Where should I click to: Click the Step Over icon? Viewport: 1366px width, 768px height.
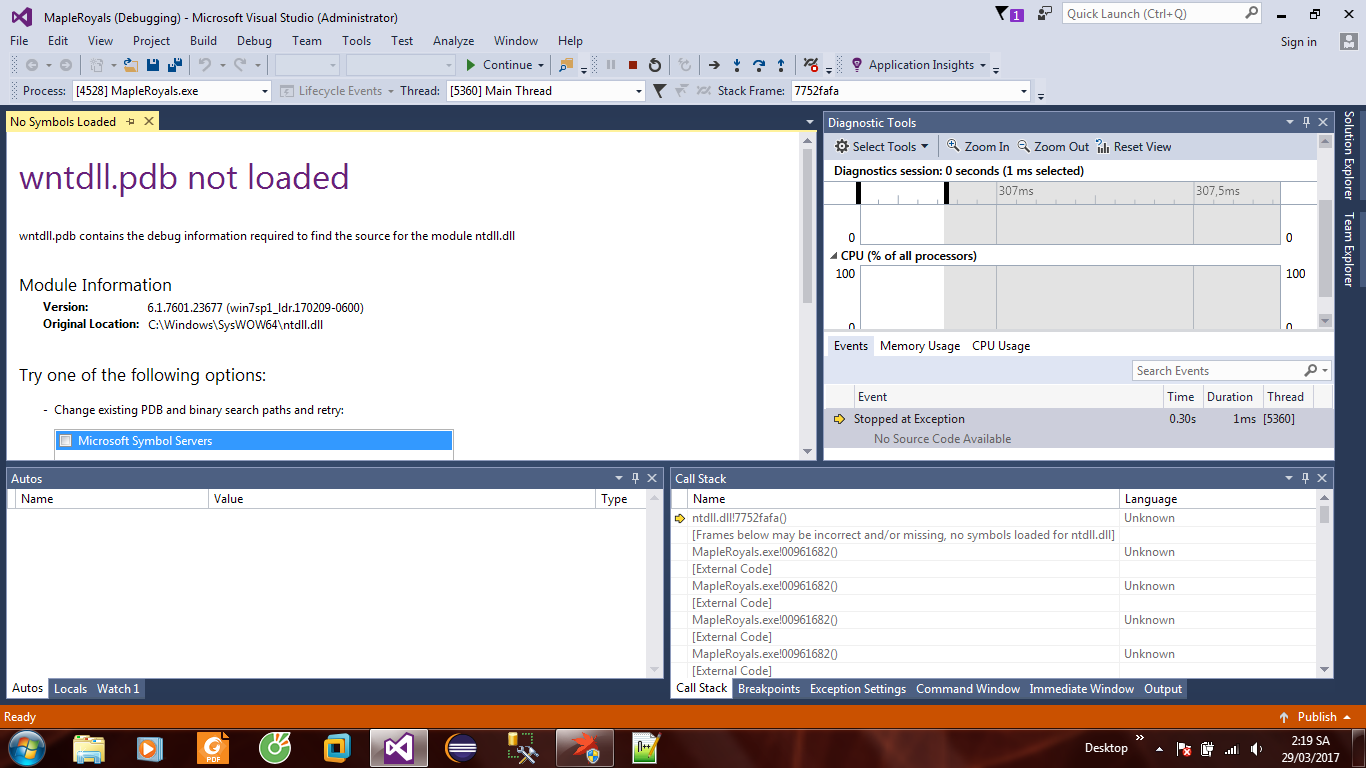click(759, 65)
